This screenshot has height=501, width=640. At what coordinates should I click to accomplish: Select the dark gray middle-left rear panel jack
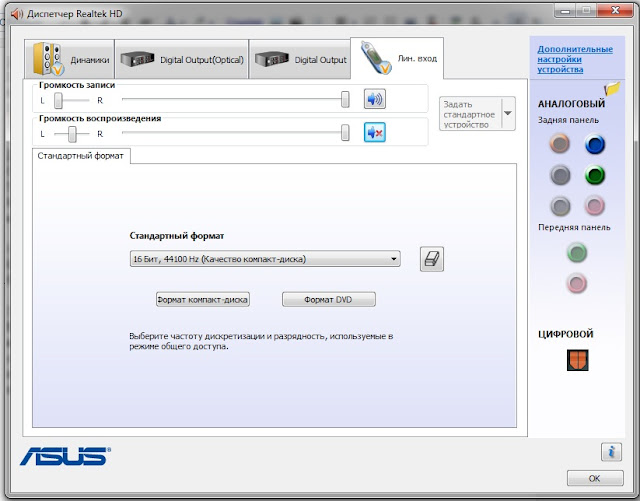coord(560,175)
